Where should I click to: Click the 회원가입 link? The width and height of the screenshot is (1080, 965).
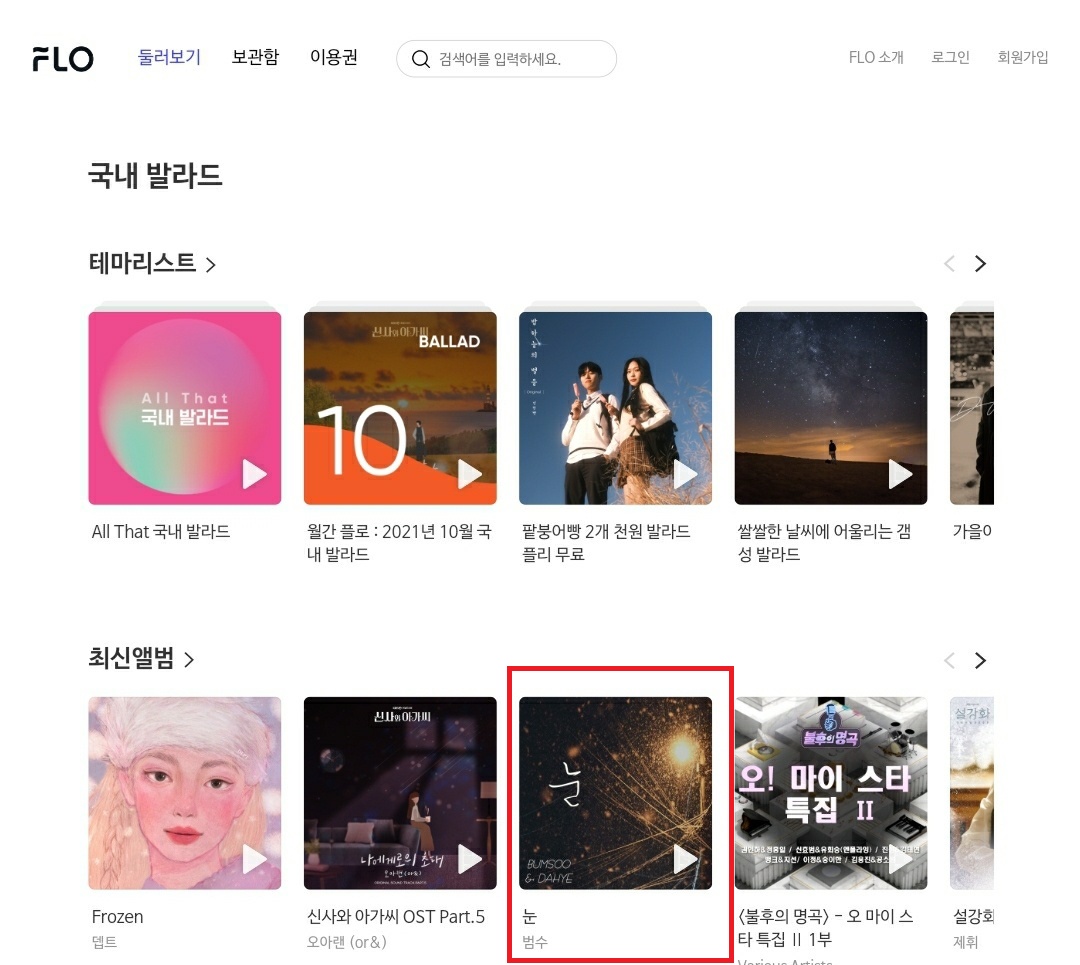coord(1023,58)
